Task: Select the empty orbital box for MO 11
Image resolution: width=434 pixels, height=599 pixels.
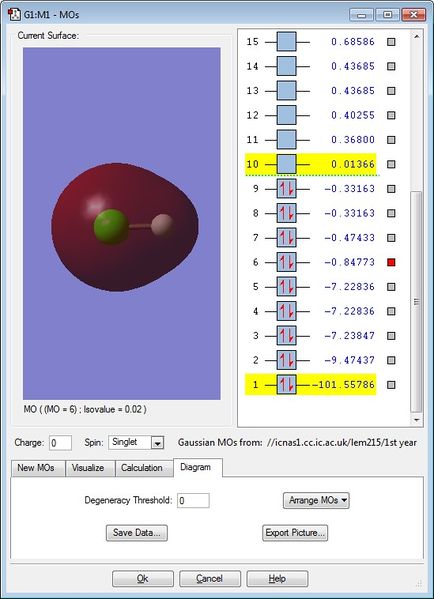Action: pos(287,140)
